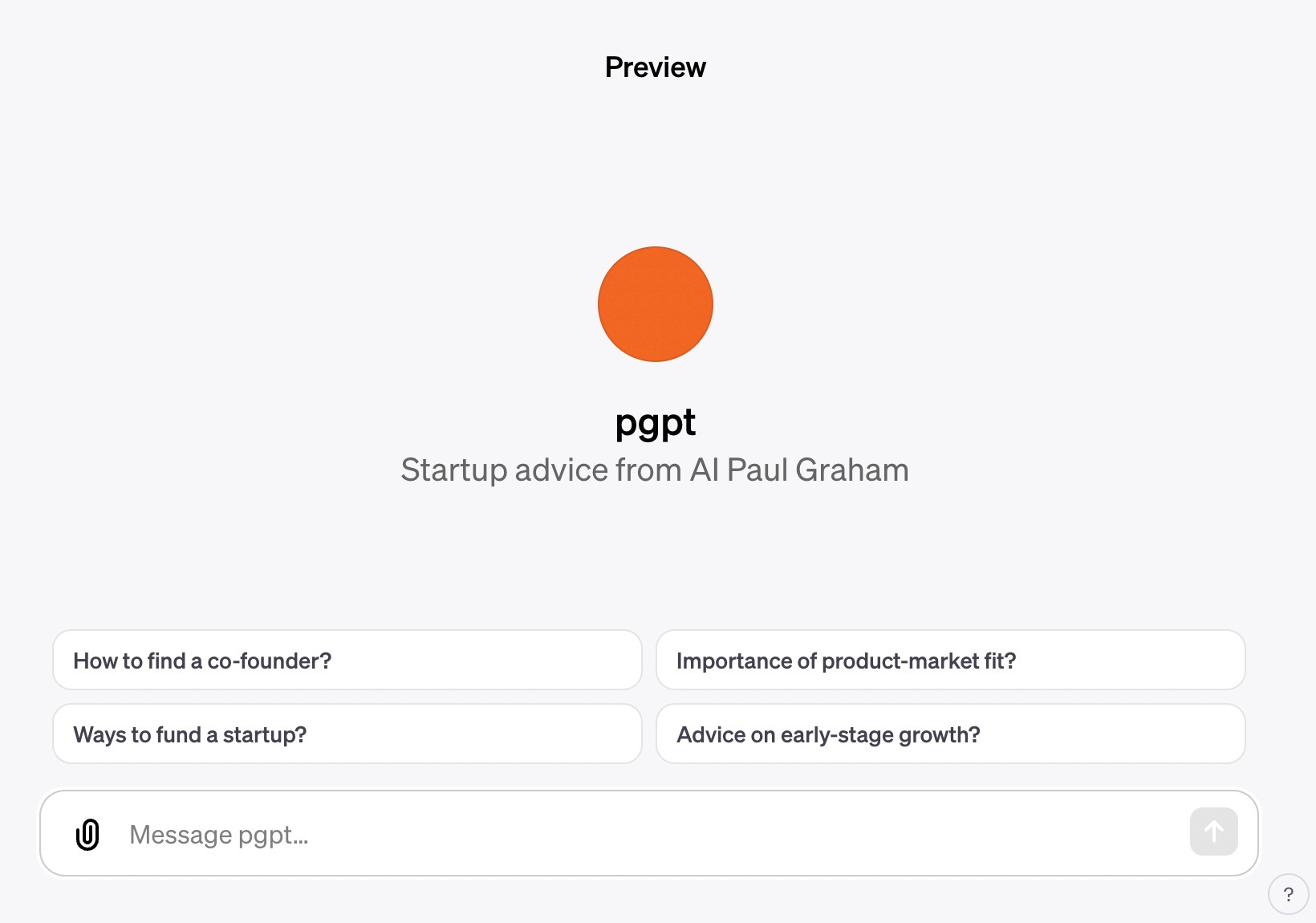This screenshot has width=1316, height=923.
Task: Click the pgpt name text
Action: [x=656, y=422]
